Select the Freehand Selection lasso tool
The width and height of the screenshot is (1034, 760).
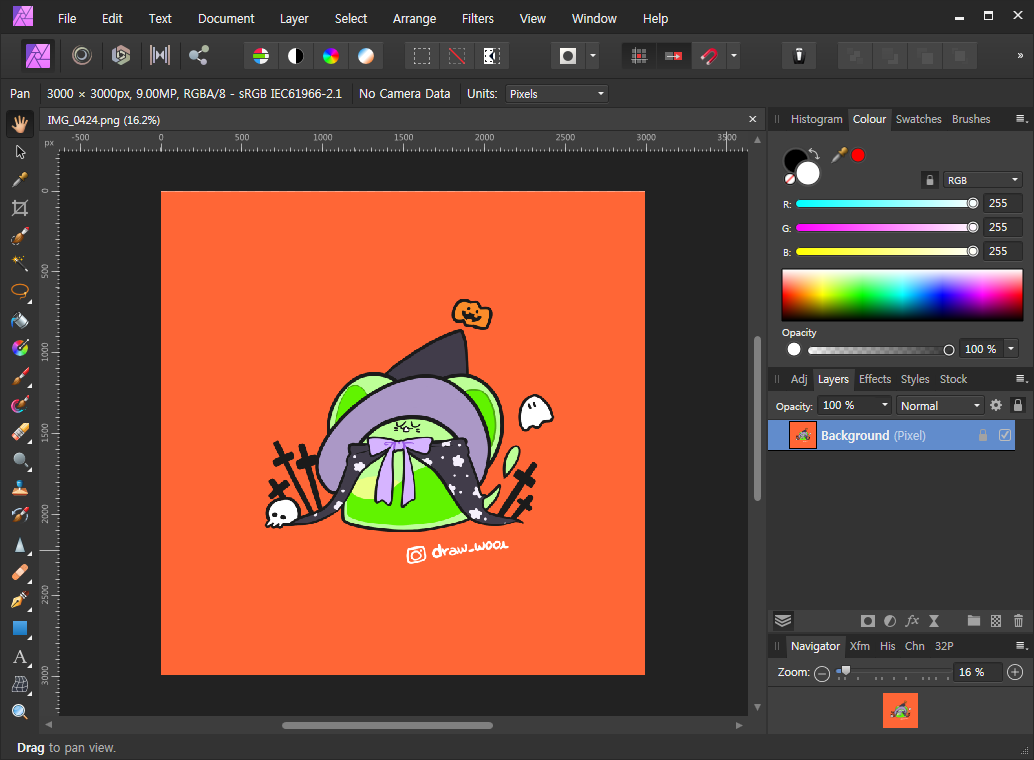(20, 291)
